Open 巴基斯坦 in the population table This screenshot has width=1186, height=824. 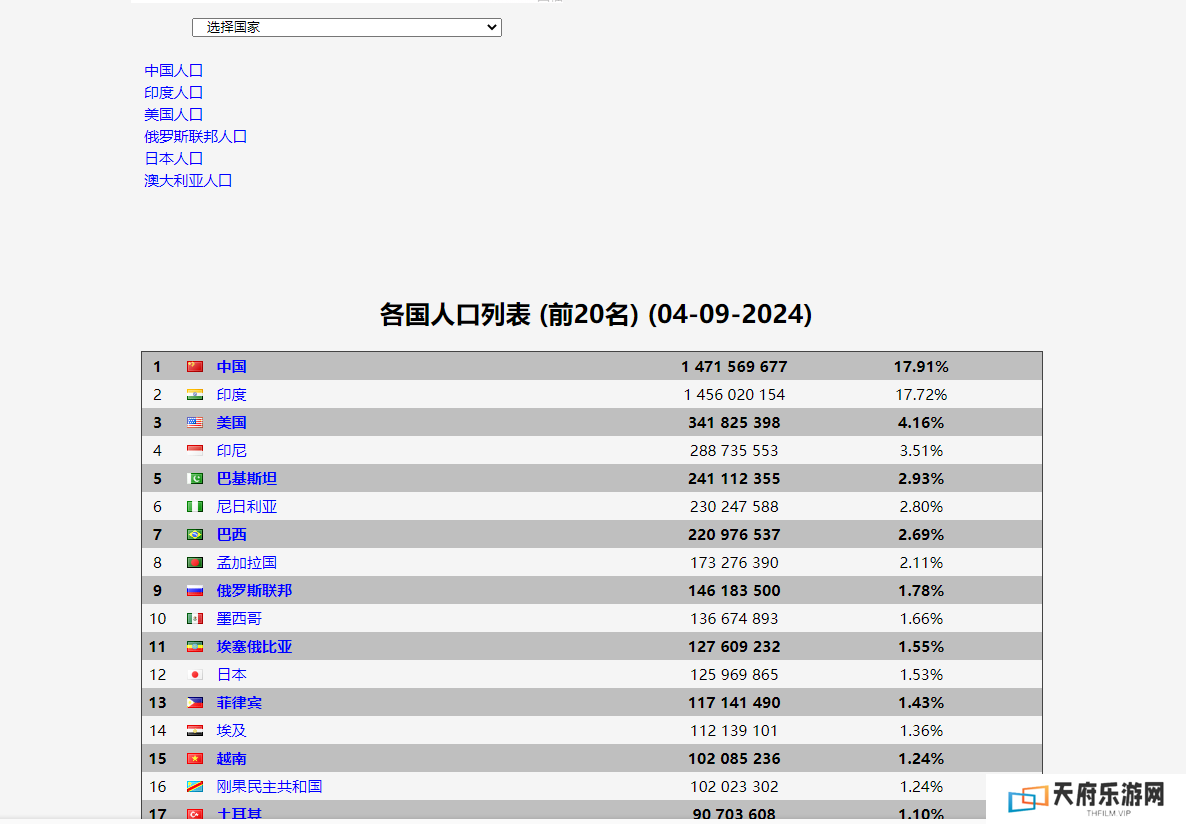tap(247, 478)
